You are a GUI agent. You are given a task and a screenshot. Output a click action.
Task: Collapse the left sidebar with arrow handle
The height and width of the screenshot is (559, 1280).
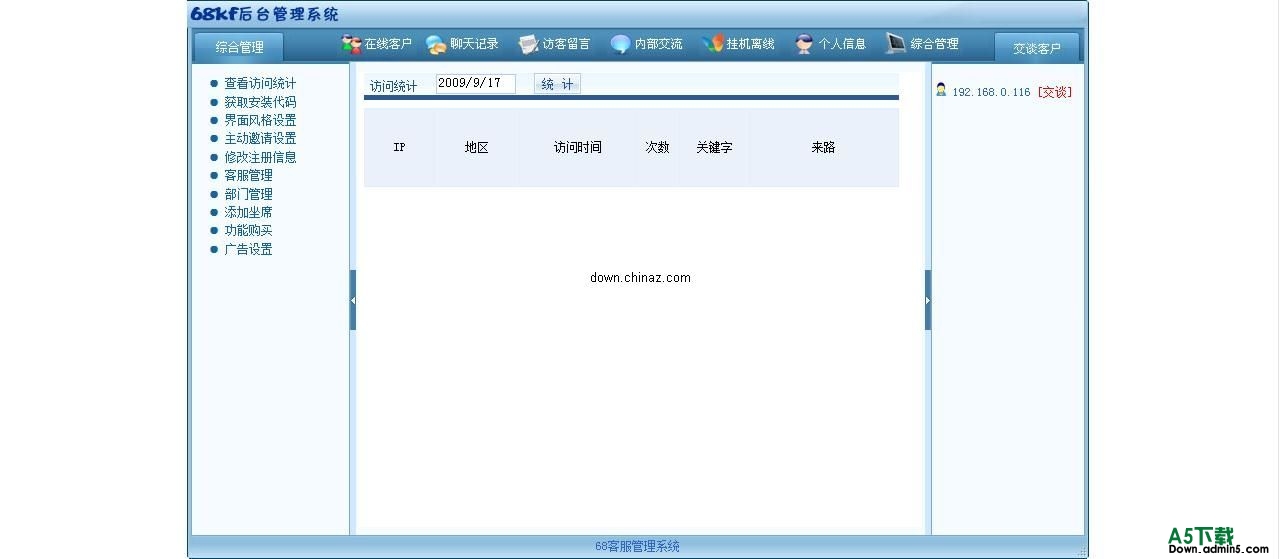tap(353, 300)
